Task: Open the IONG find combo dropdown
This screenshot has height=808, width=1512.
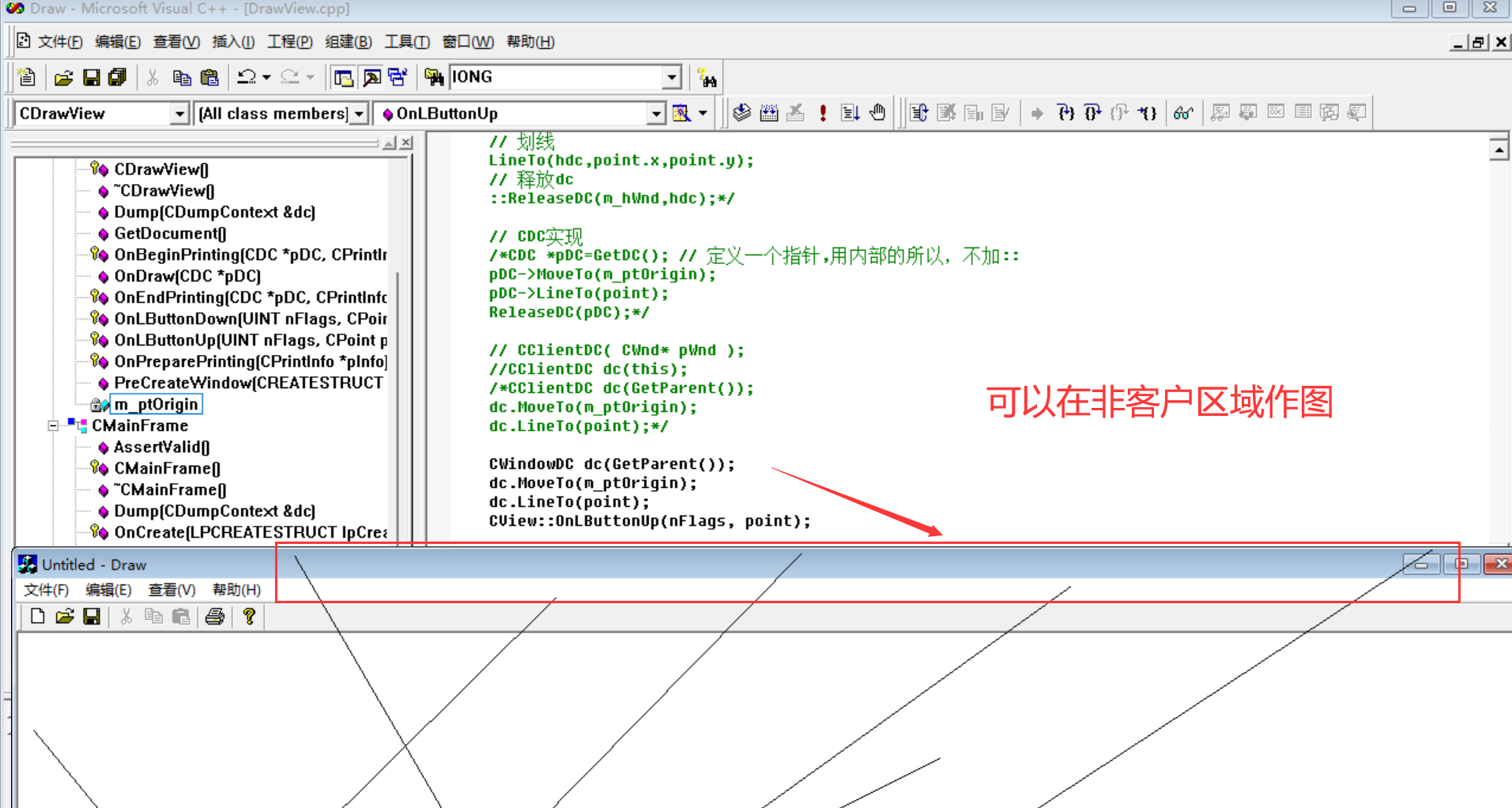Action: (x=672, y=77)
